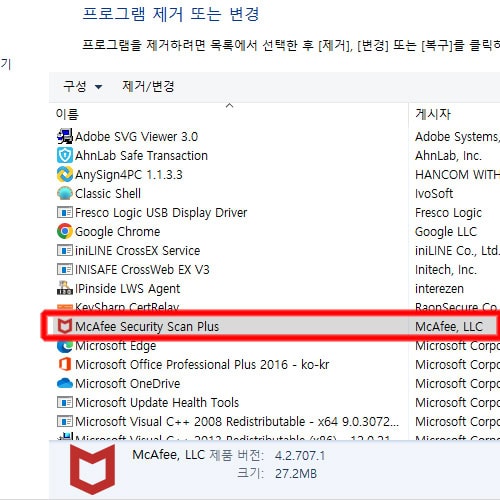500x500 pixels.
Task: Click publisher Google LLC
Action: click(446, 232)
